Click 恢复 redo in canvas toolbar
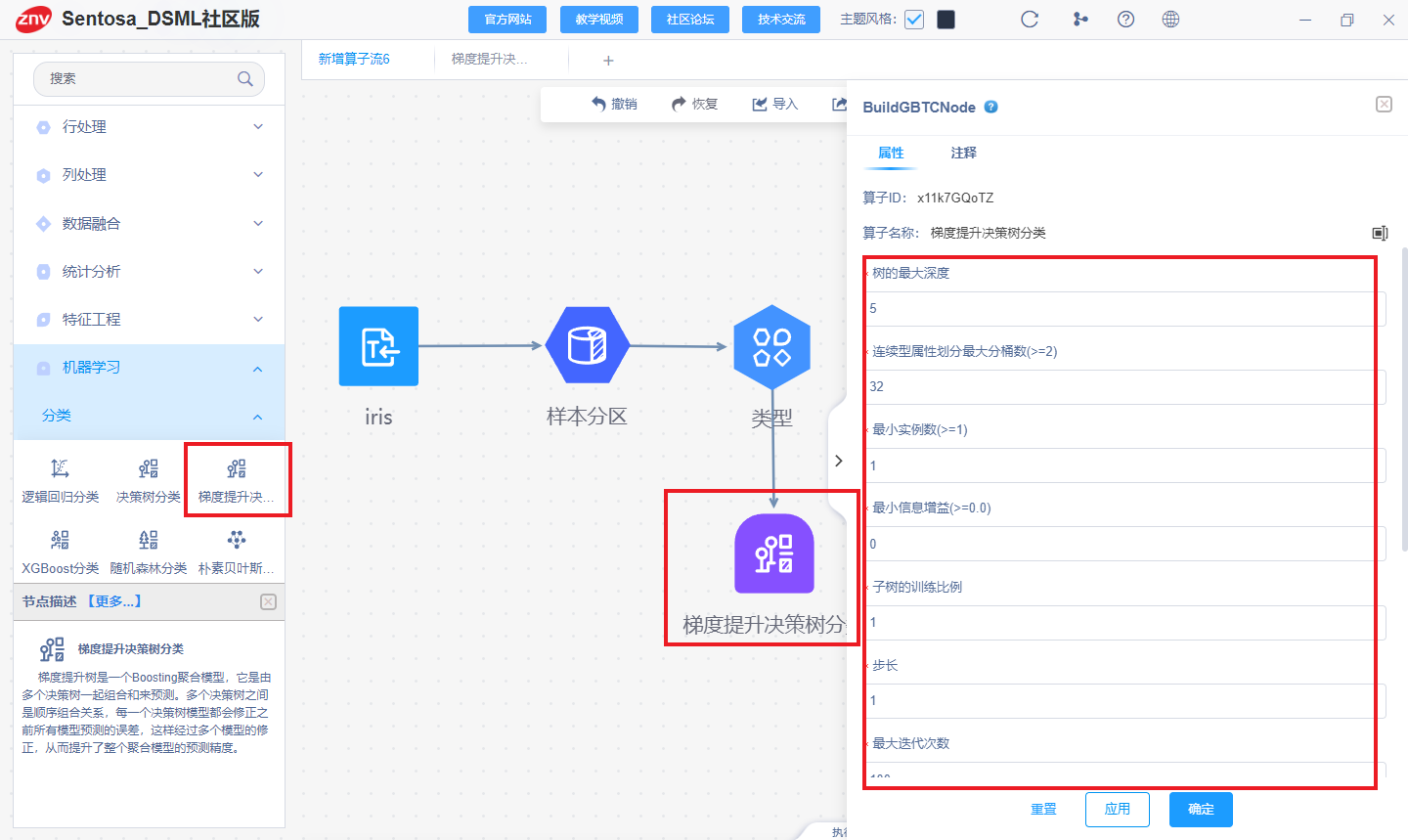 [x=695, y=104]
